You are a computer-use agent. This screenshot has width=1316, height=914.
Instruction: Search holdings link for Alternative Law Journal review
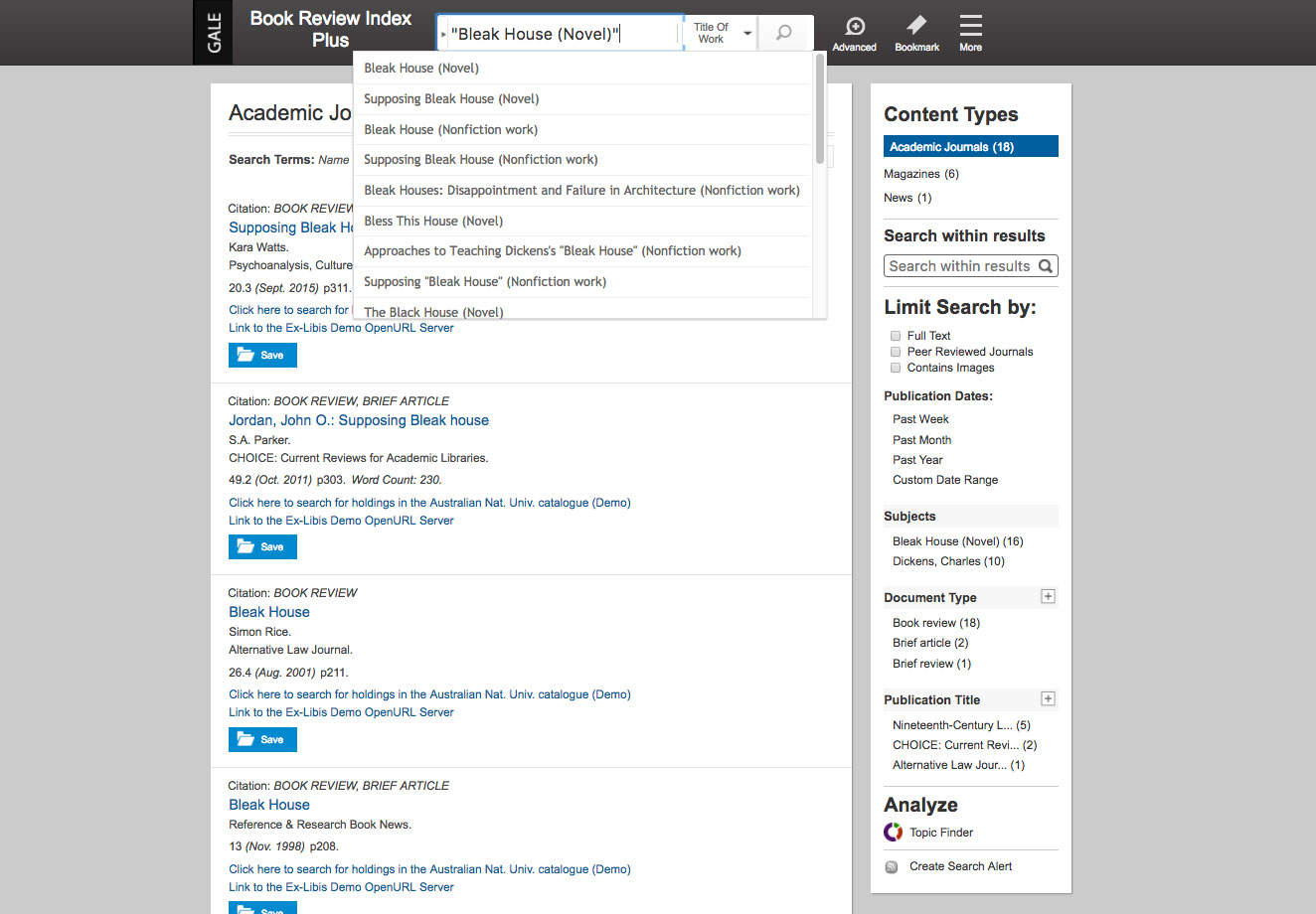(x=429, y=694)
